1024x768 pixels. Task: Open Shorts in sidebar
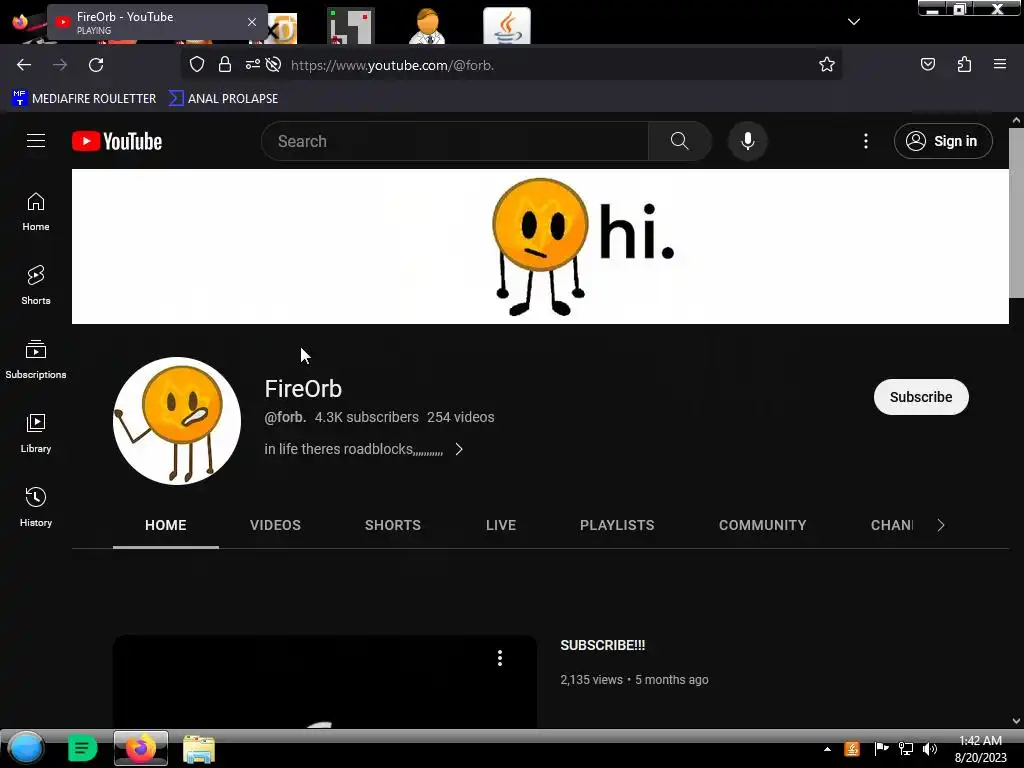36,286
